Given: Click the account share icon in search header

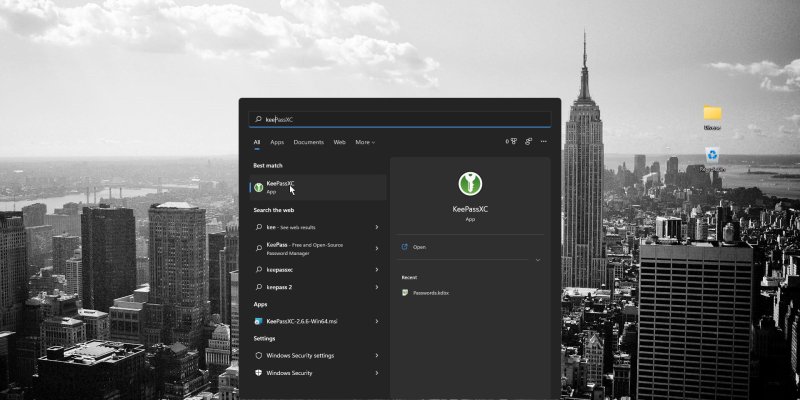Looking at the screenshot, I should pyautogui.click(x=528, y=142).
